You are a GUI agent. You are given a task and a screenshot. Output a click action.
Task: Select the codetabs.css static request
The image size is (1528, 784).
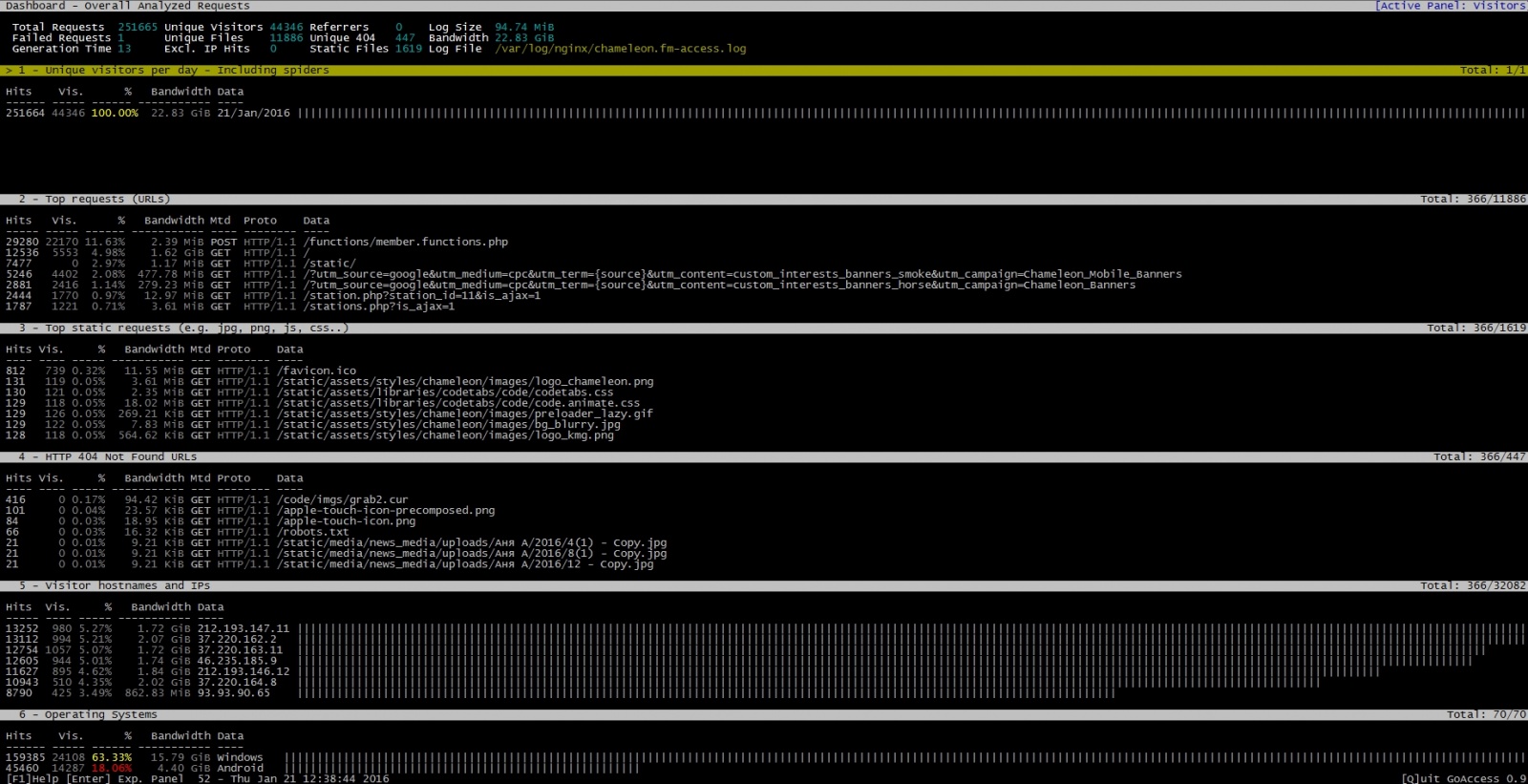(445, 392)
